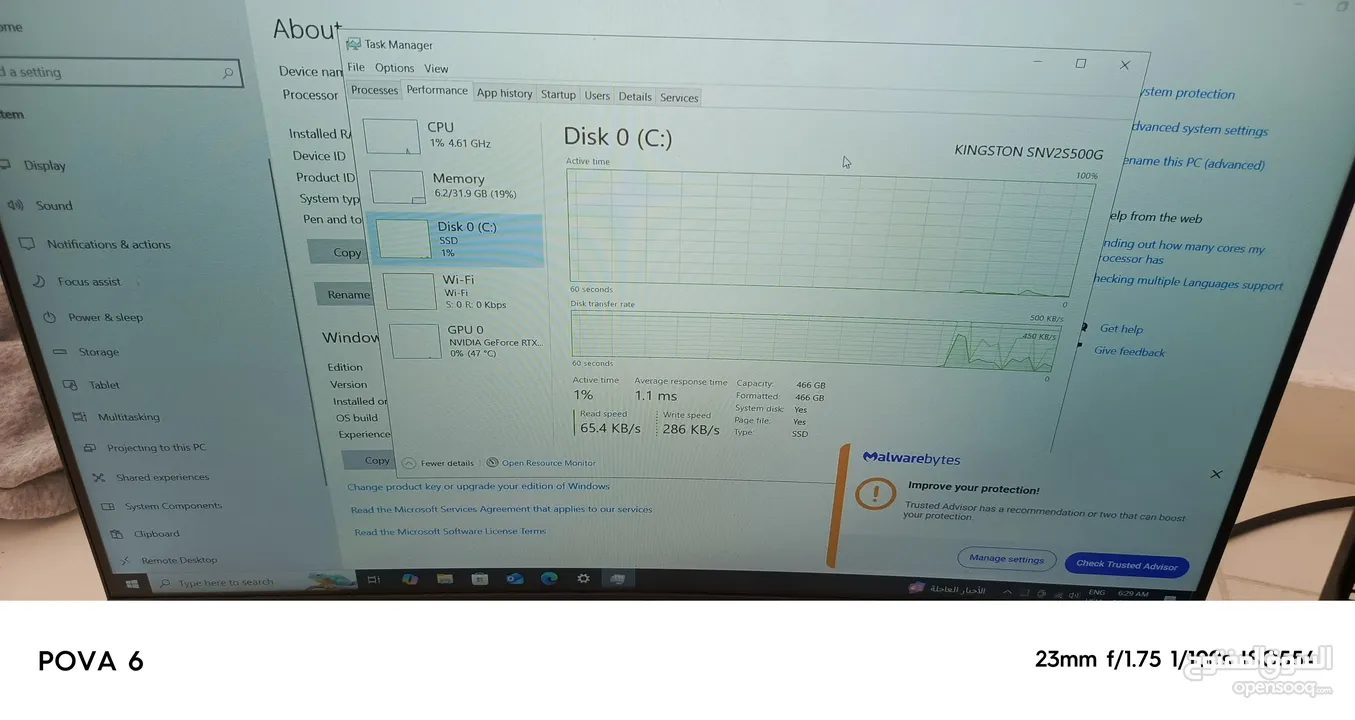1355x720 pixels.
Task: Select the CPU performance item
Action: [451, 135]
